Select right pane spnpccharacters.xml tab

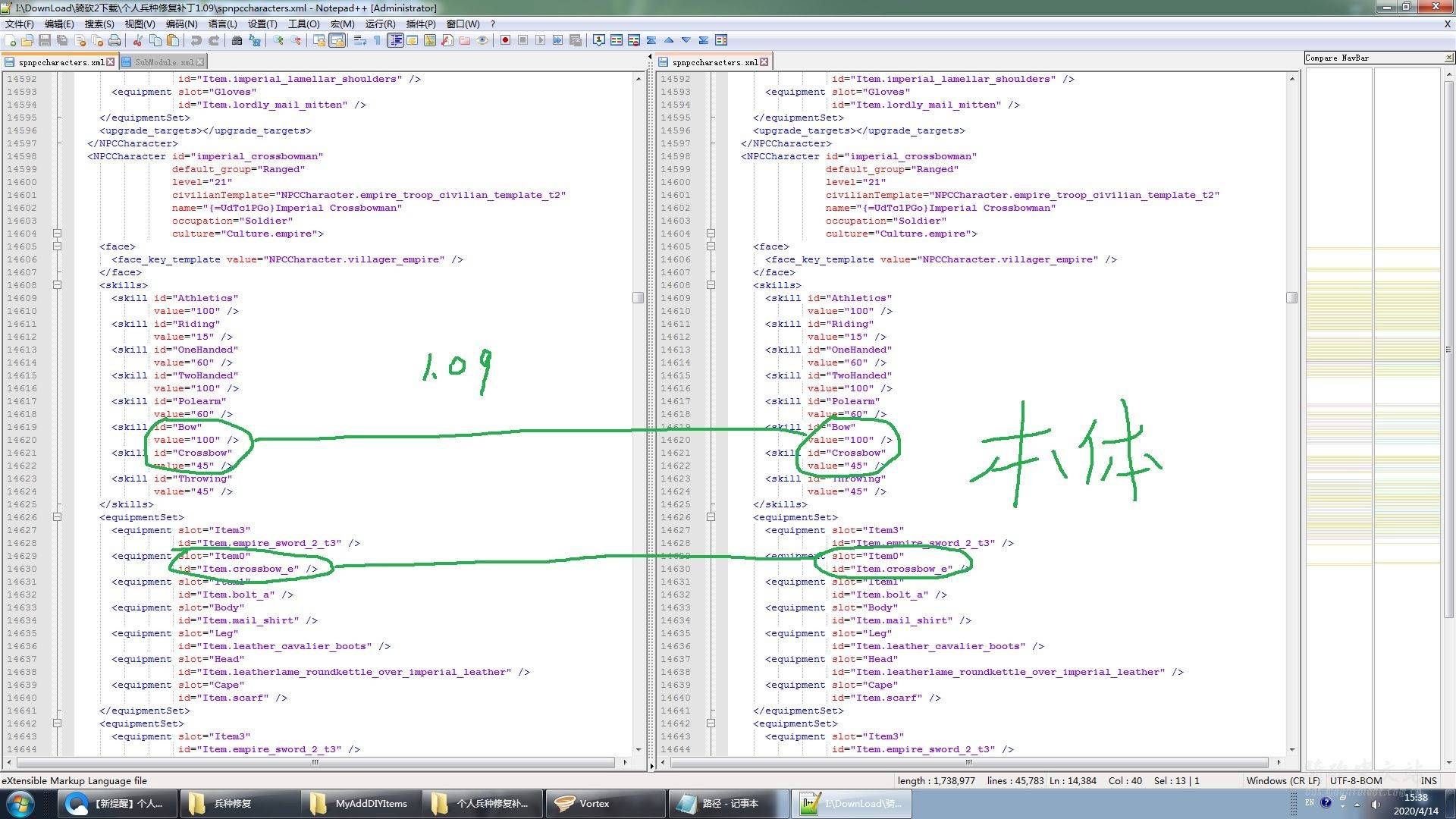pos(714,62)
